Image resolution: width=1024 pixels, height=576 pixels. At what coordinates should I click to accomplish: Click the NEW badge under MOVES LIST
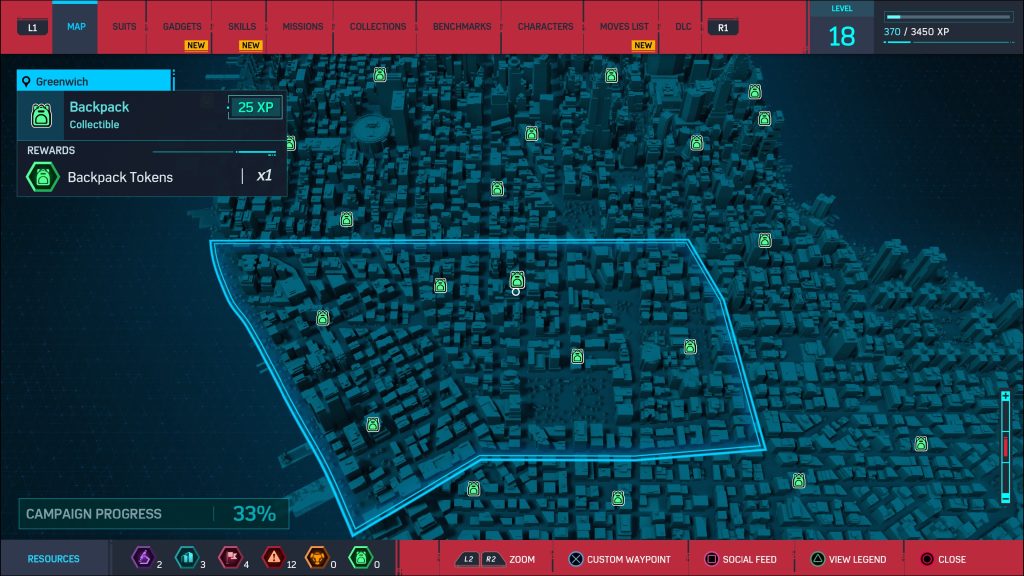point(643,45)
